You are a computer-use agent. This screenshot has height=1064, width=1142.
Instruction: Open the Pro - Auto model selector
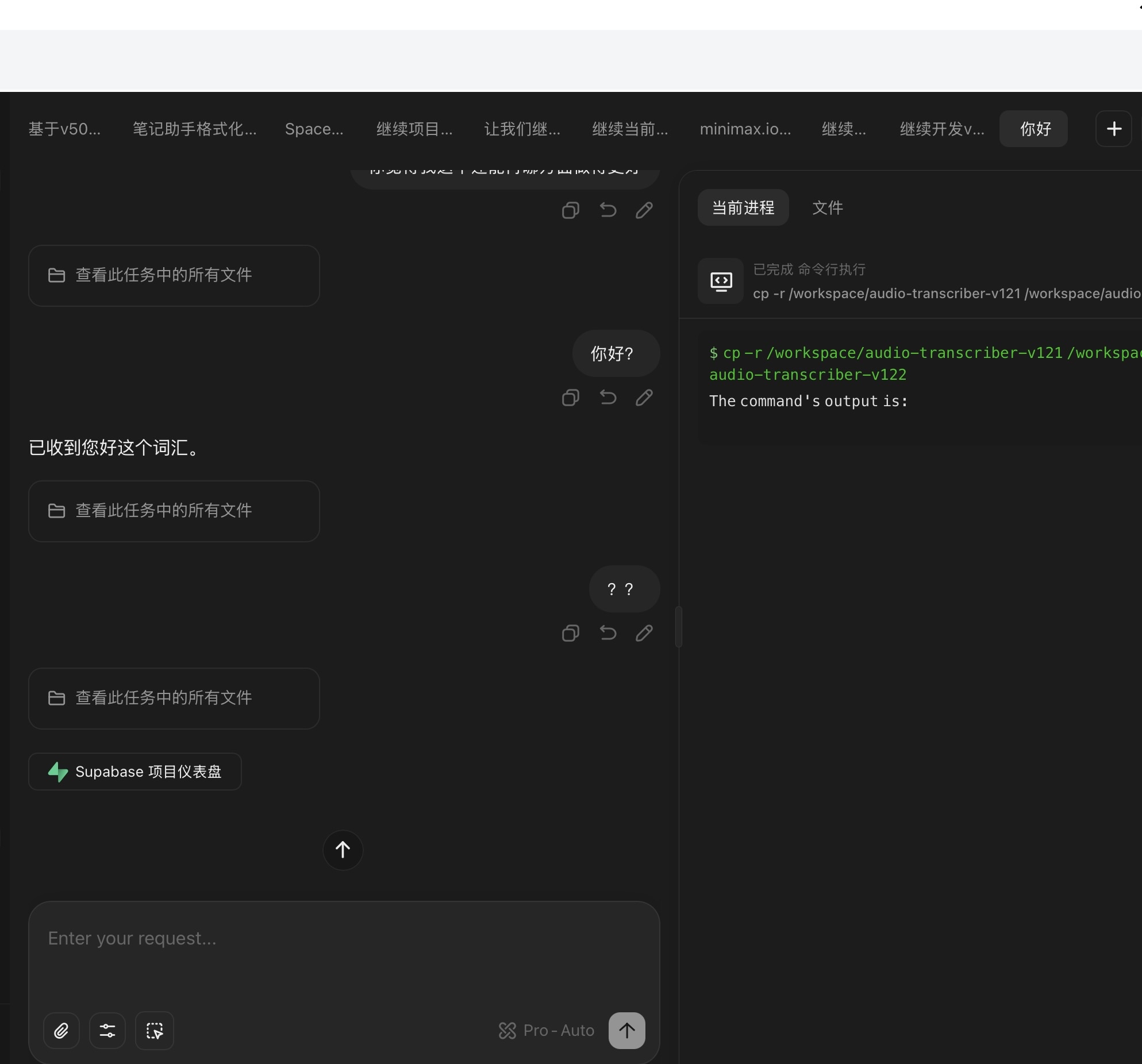547,1031
